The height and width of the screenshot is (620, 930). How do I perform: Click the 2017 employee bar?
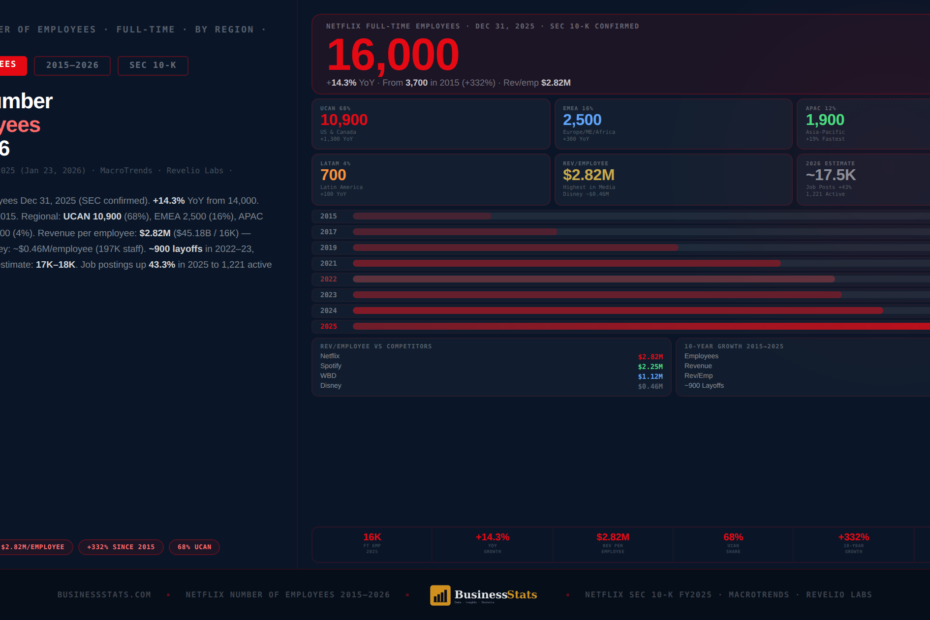(x=455, y=232)
